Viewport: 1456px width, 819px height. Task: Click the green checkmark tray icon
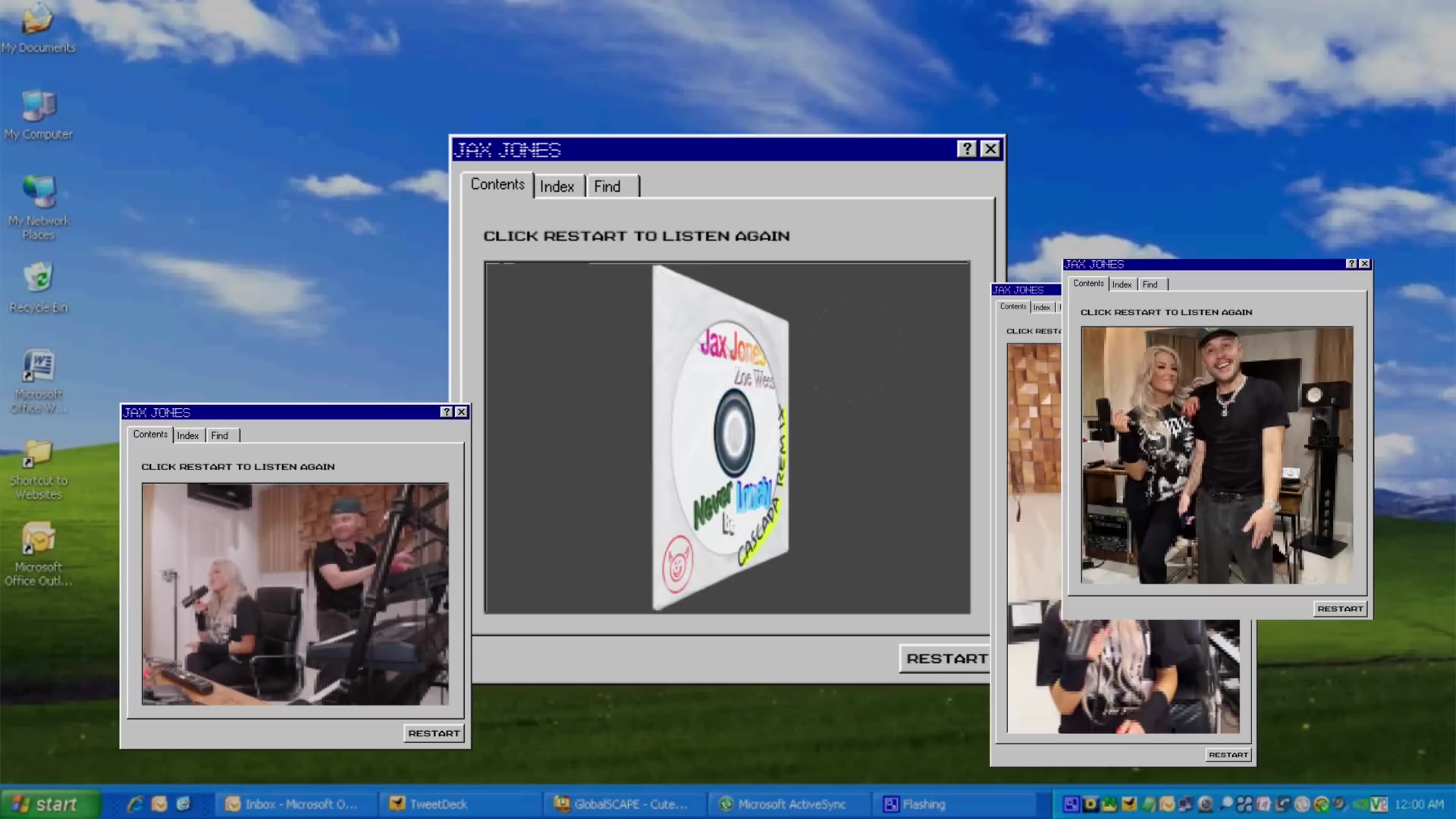tap(1321, 805)
